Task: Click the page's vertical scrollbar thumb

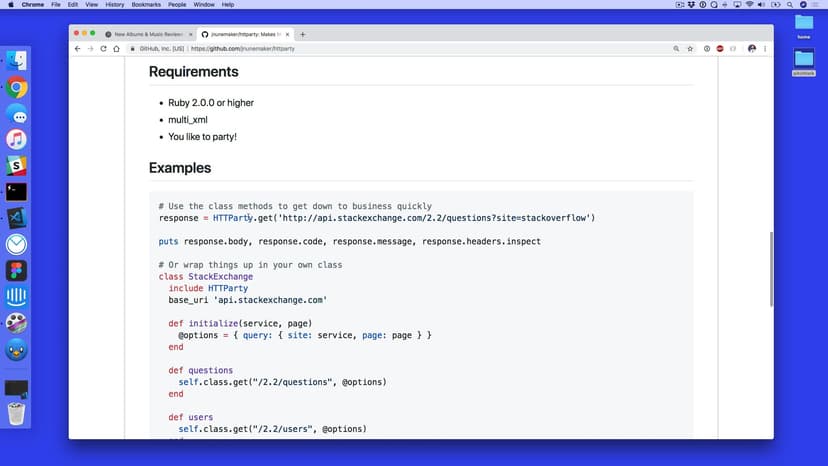Action: [770, 270]
